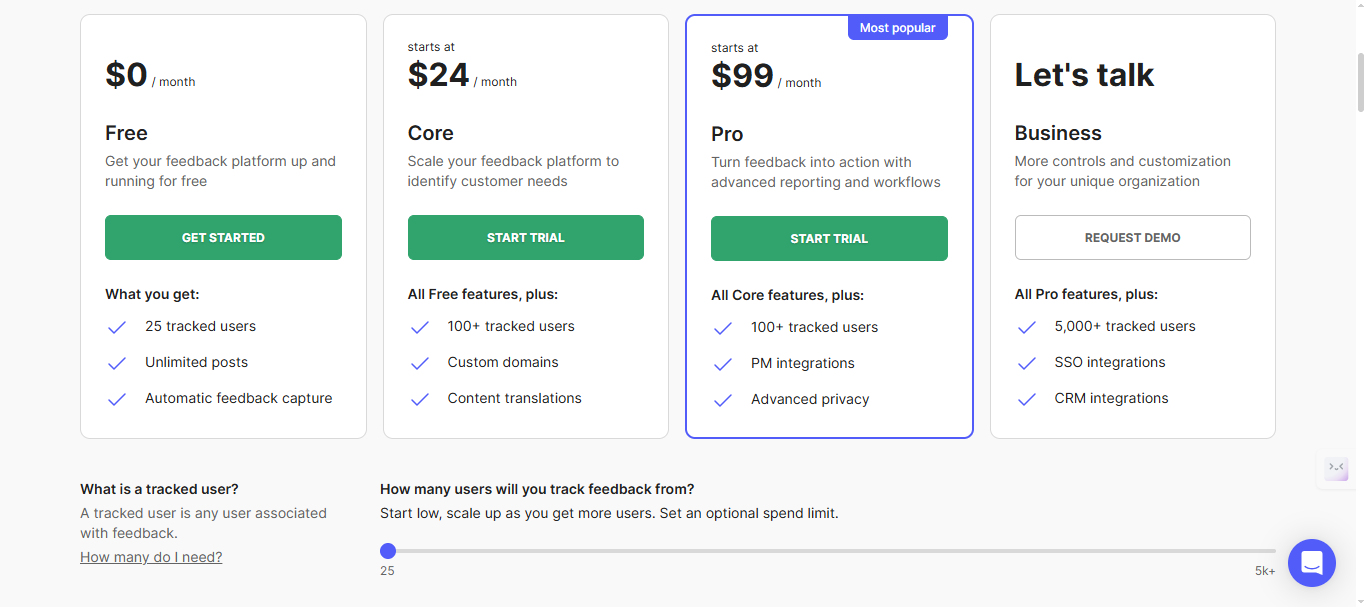Start a trial of the Pro plan

[829, 238]
